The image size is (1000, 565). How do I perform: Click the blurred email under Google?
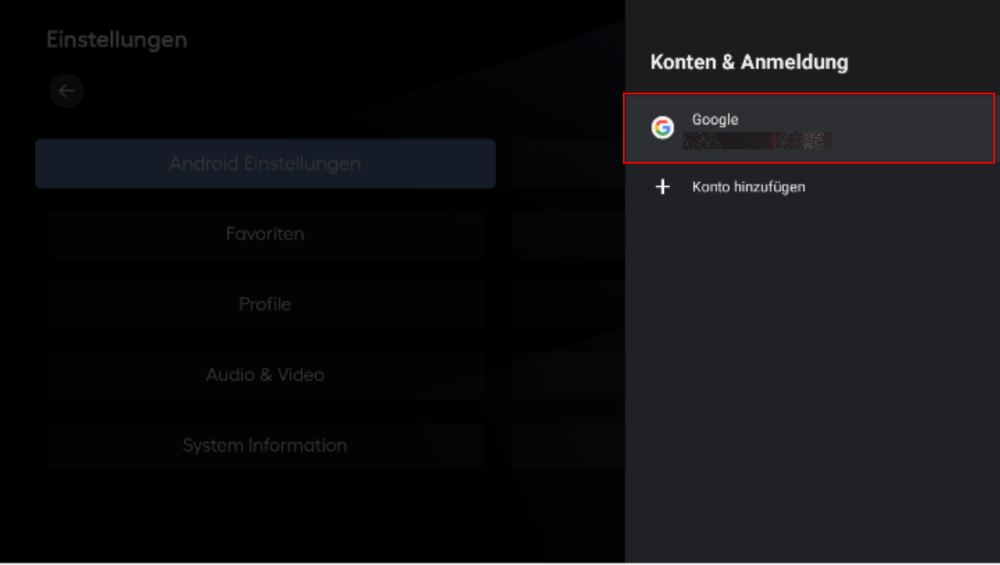click(x=757, y=141)
